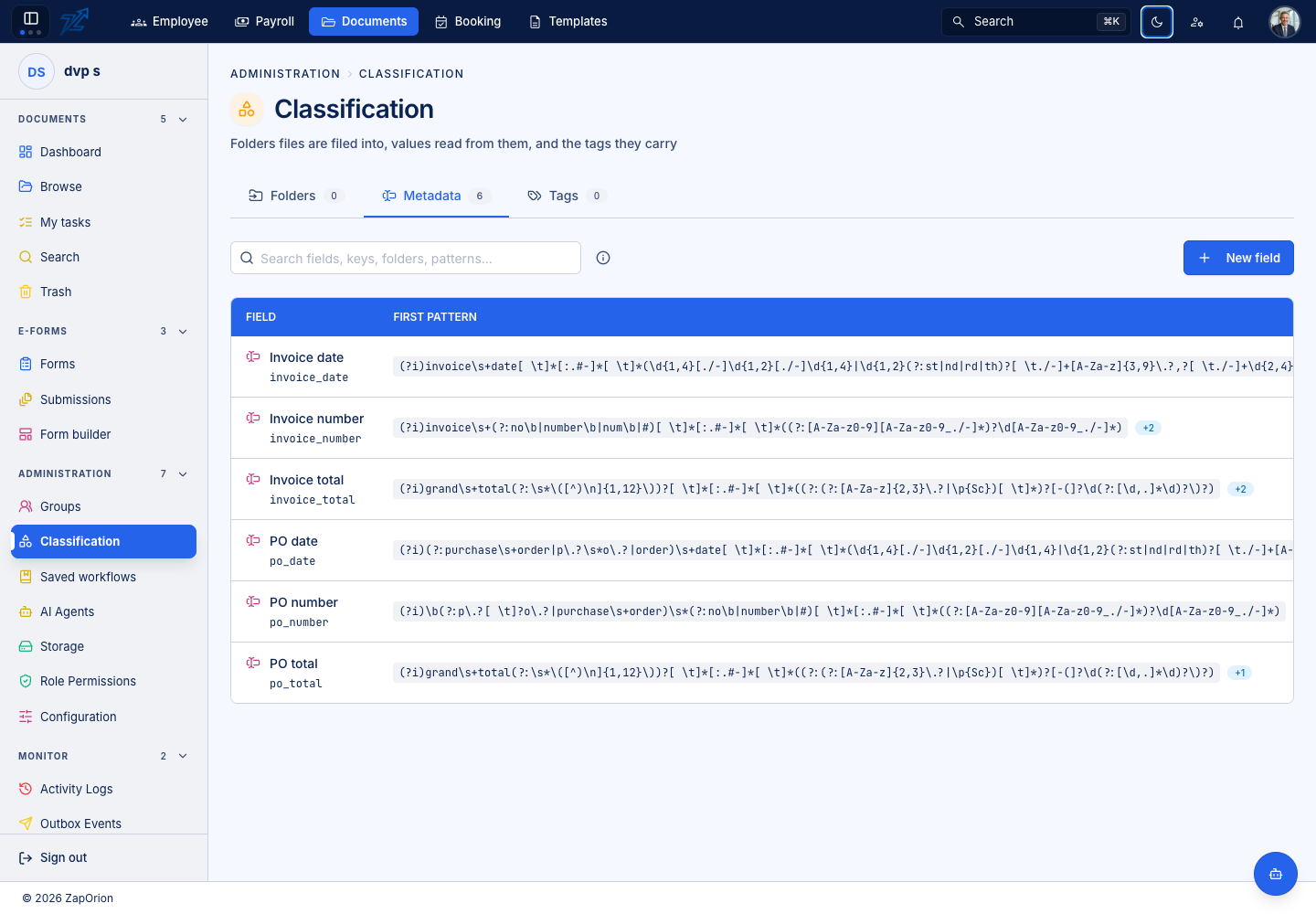The height and width of the screenshot is (914, 1316).
Task: Open Role Permissions in the sidebar
Action: click(103, 681)
